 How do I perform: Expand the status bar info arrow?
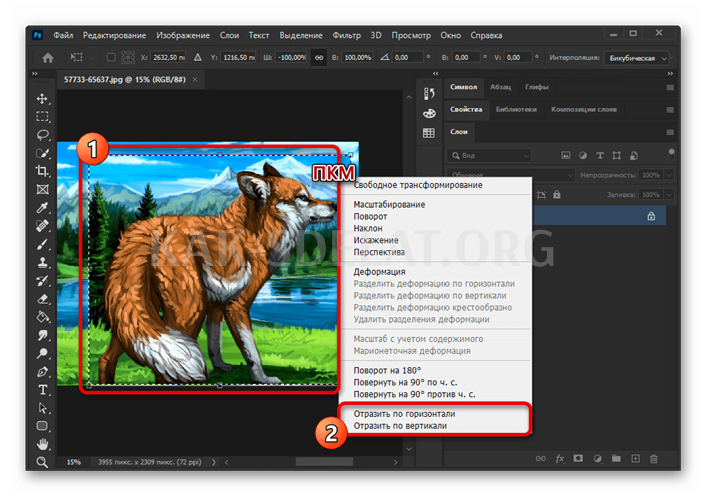[x=214, y=462]
